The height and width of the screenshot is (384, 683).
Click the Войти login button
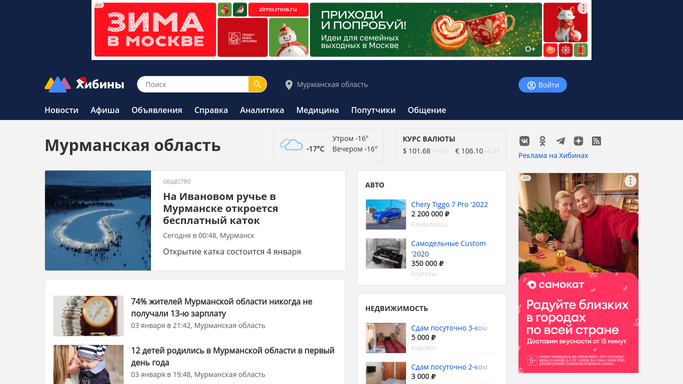coord(542,85)
